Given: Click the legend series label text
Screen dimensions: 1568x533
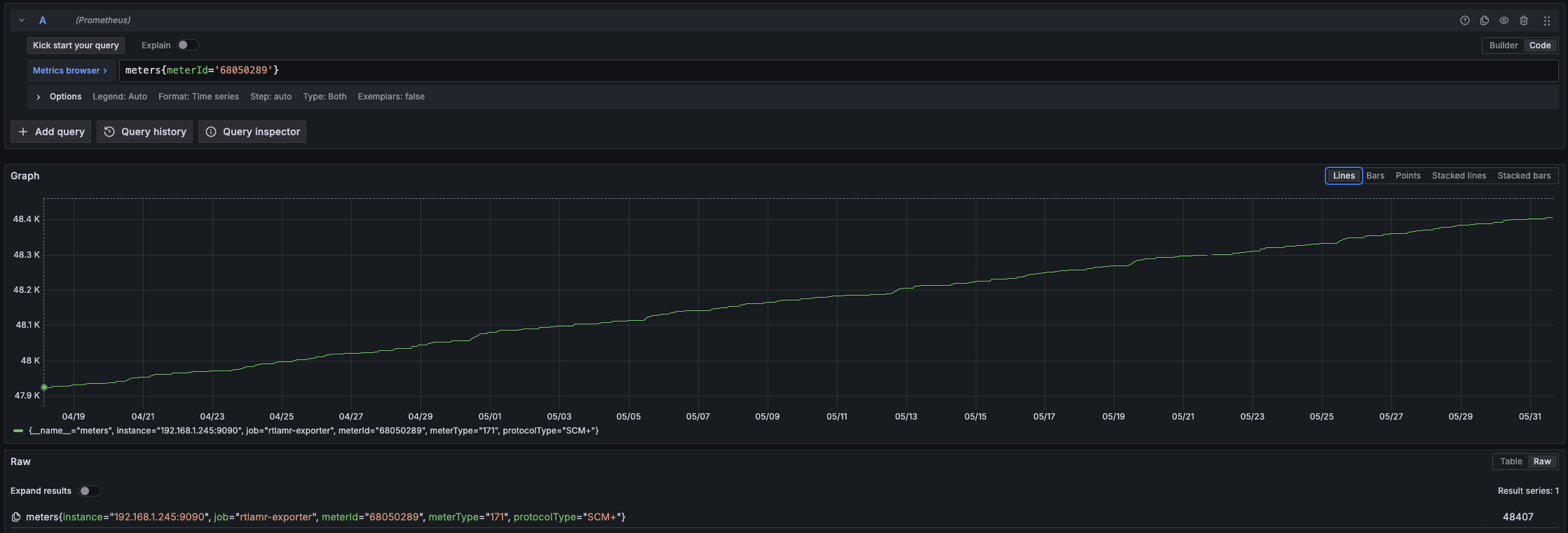Looking at the screenshot, I should tap(313, 431).
